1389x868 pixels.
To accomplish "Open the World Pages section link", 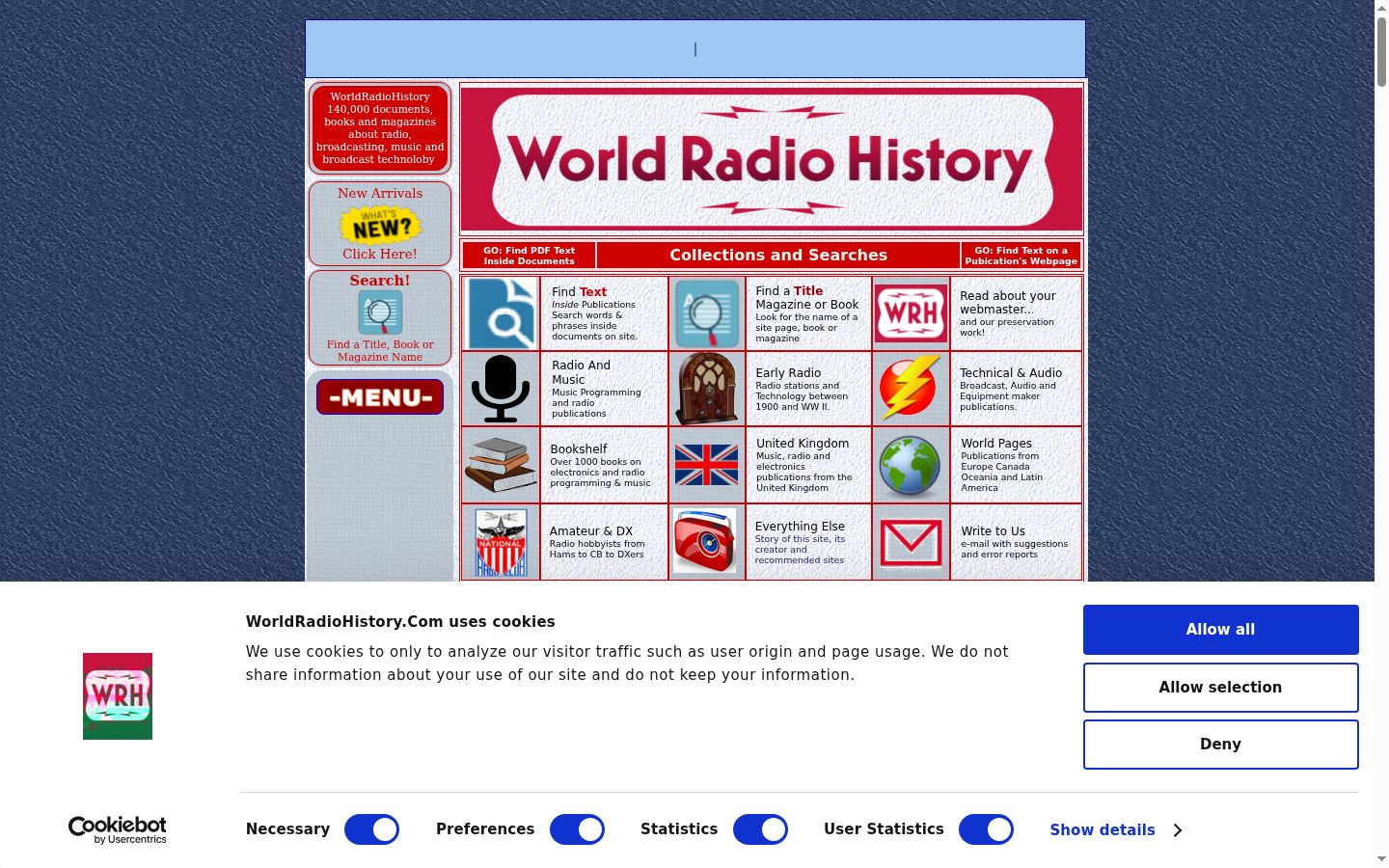I will coord(1002,465).
